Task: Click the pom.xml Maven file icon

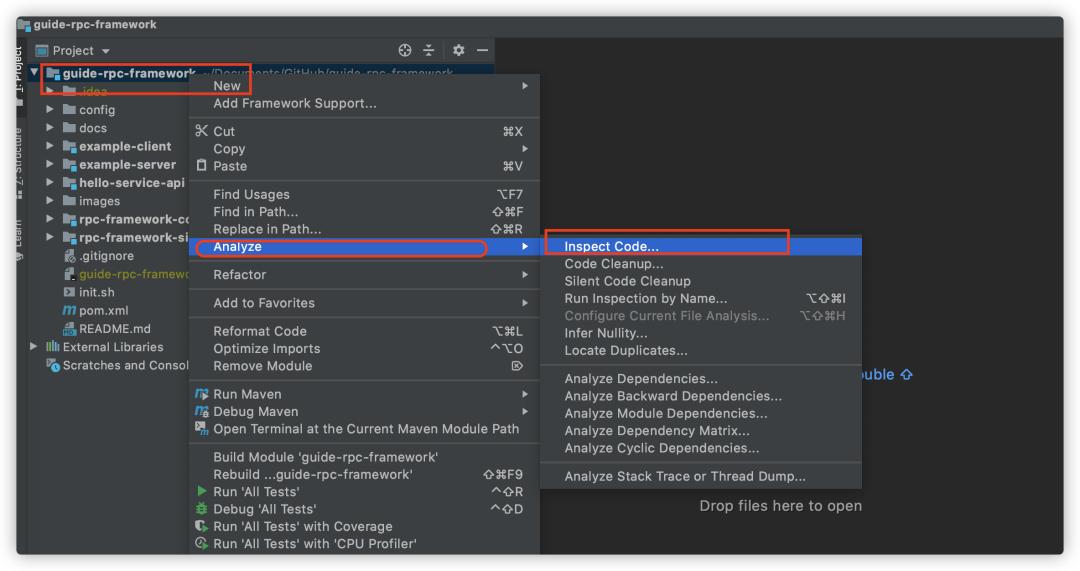Action: click(69, 311)
